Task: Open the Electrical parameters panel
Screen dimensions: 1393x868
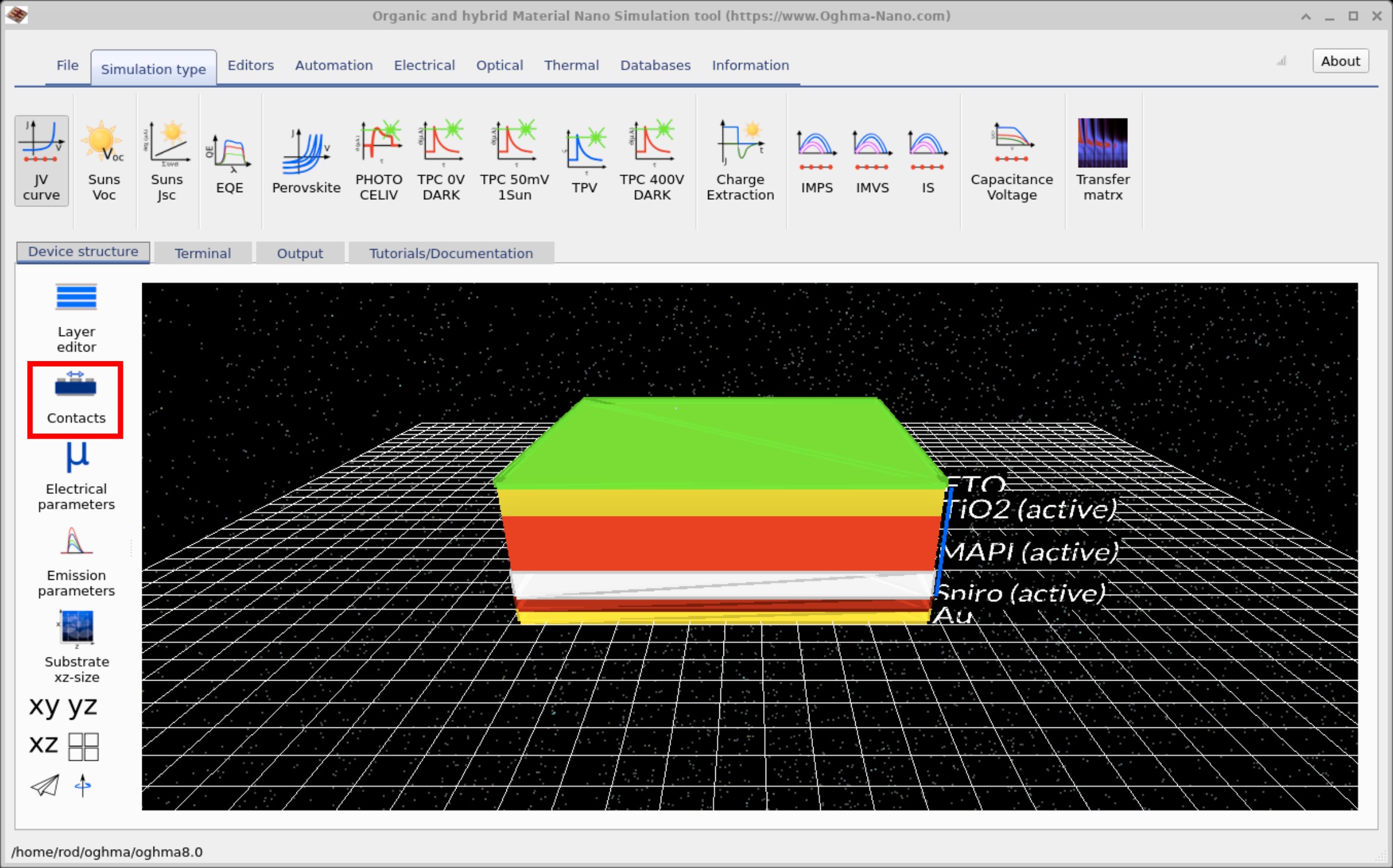Action: pyautogui.click(x=76, y=474)
